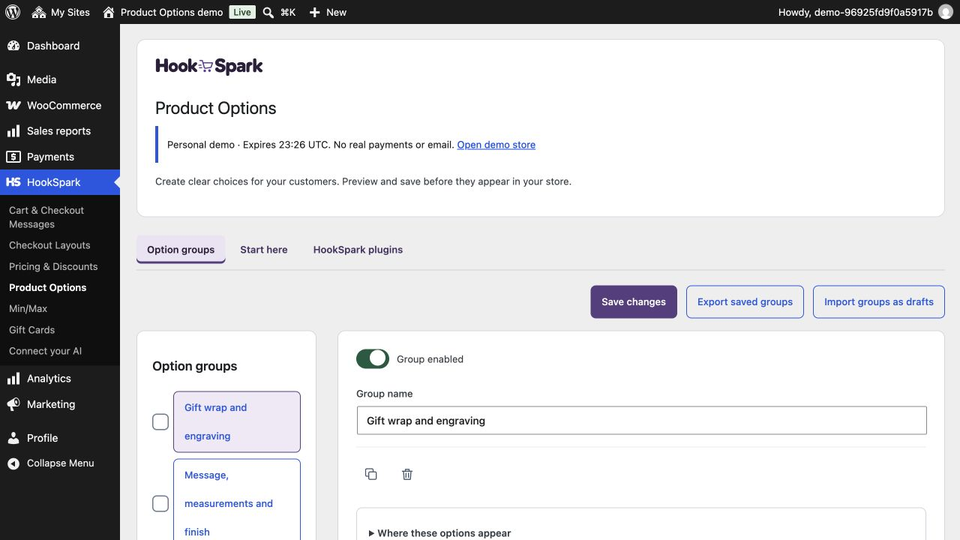This screenshot has width=960, height=540.
Task: Open Gift Cards submenu item
Action: 32,330
